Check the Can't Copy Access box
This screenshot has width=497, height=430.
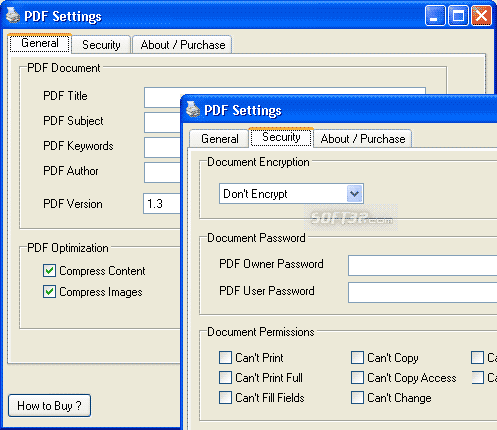click(x=357, y=378)
